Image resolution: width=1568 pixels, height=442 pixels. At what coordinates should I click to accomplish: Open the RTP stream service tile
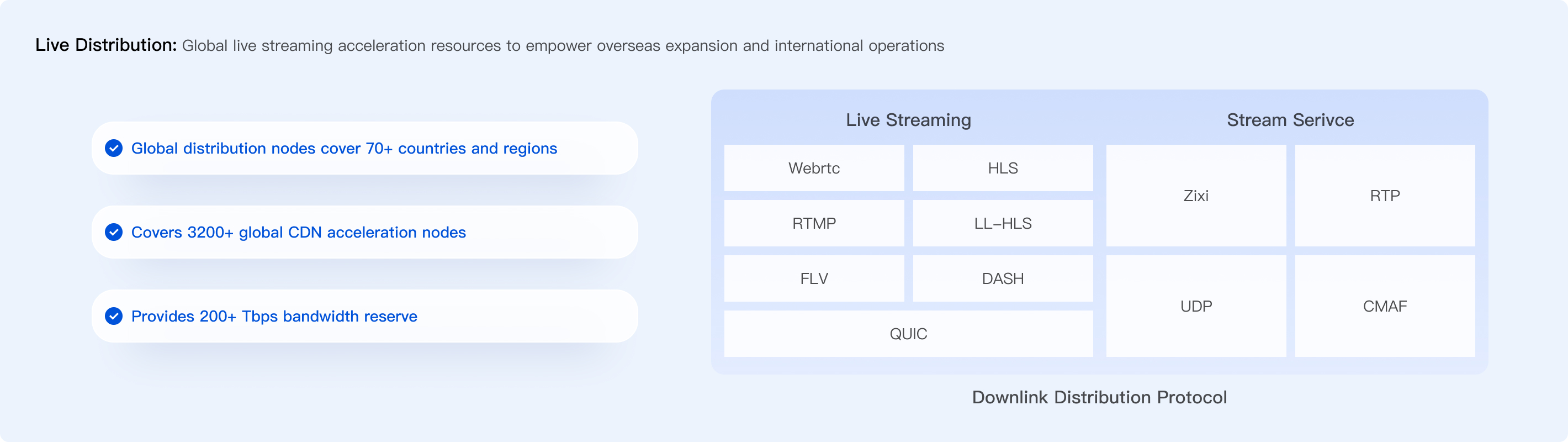(1385, 196)
